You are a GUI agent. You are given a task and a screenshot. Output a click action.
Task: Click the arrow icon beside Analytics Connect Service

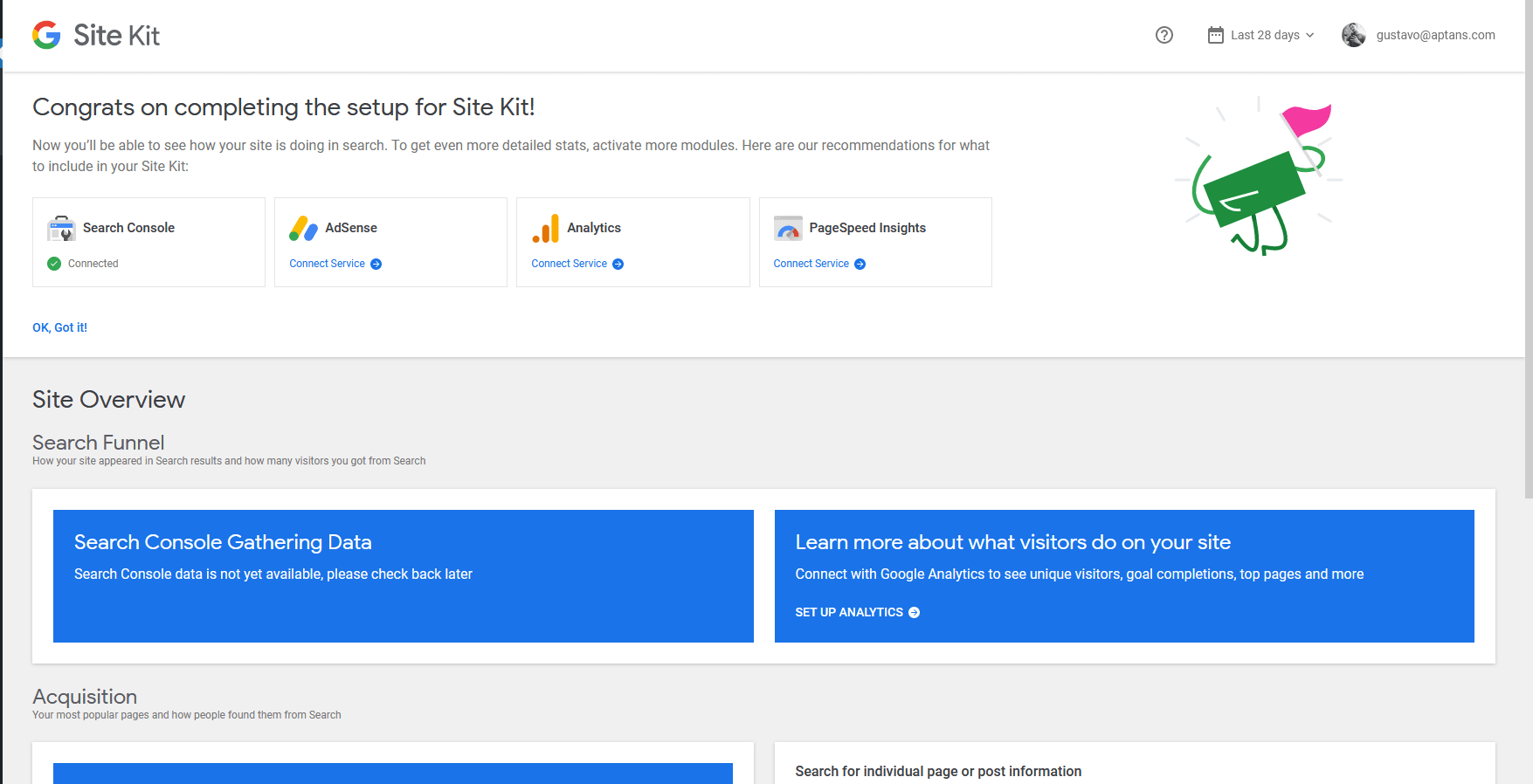618,264
